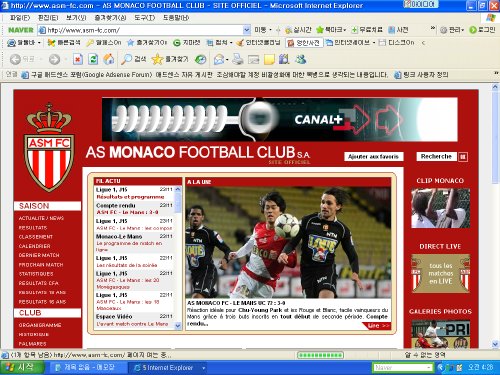Click the Refresh page toolbar icon
This screenshot has width=500, height=375.
point(93,59)
